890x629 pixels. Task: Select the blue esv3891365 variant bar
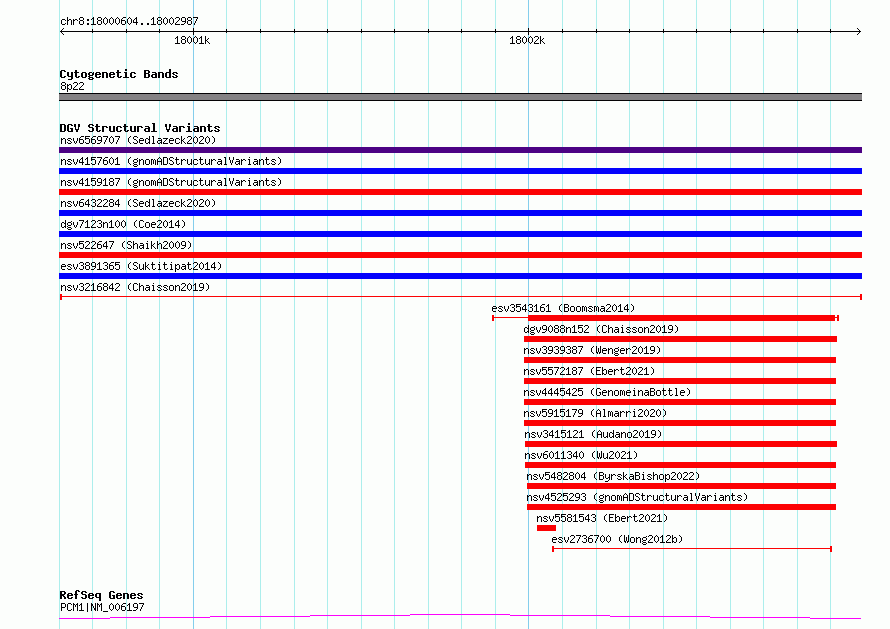[460, 276]
